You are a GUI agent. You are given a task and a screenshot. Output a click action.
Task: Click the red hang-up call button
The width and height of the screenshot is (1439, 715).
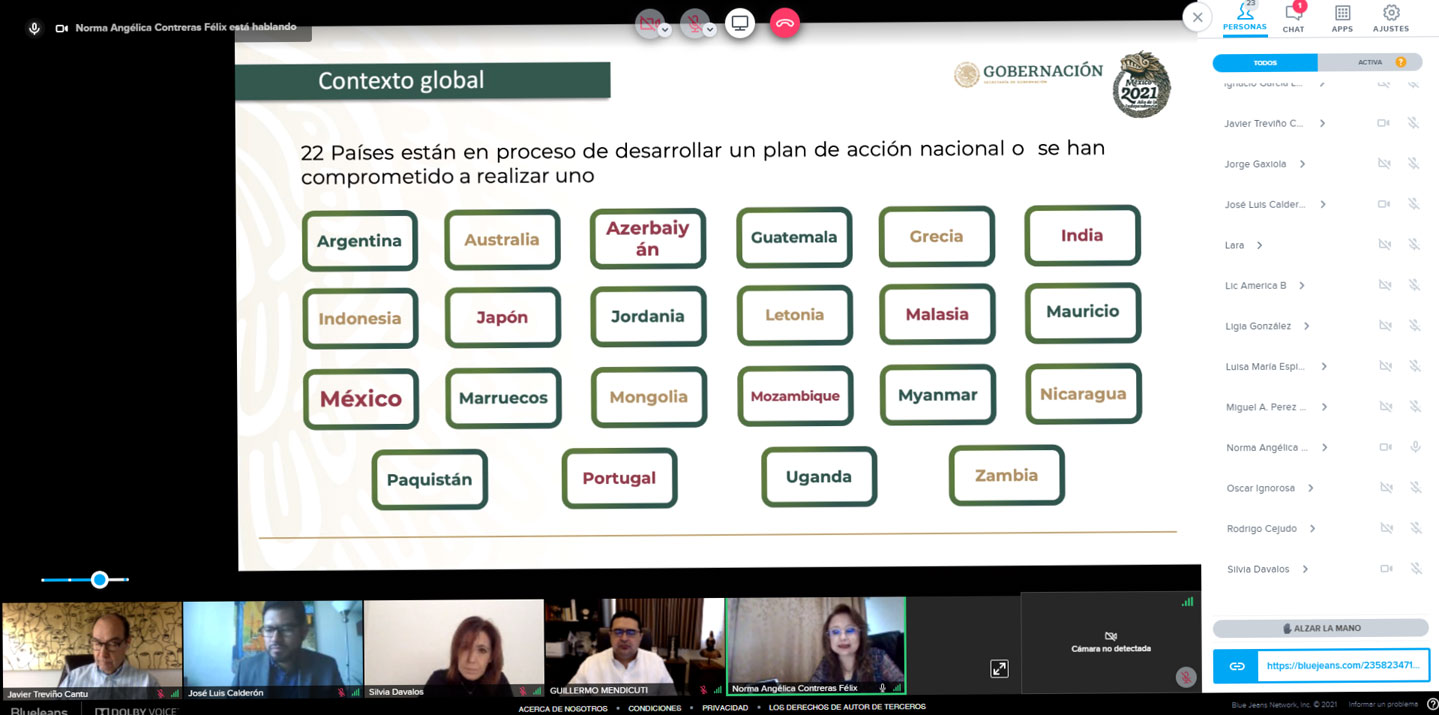pyautogui.click(x=785, y=23)
